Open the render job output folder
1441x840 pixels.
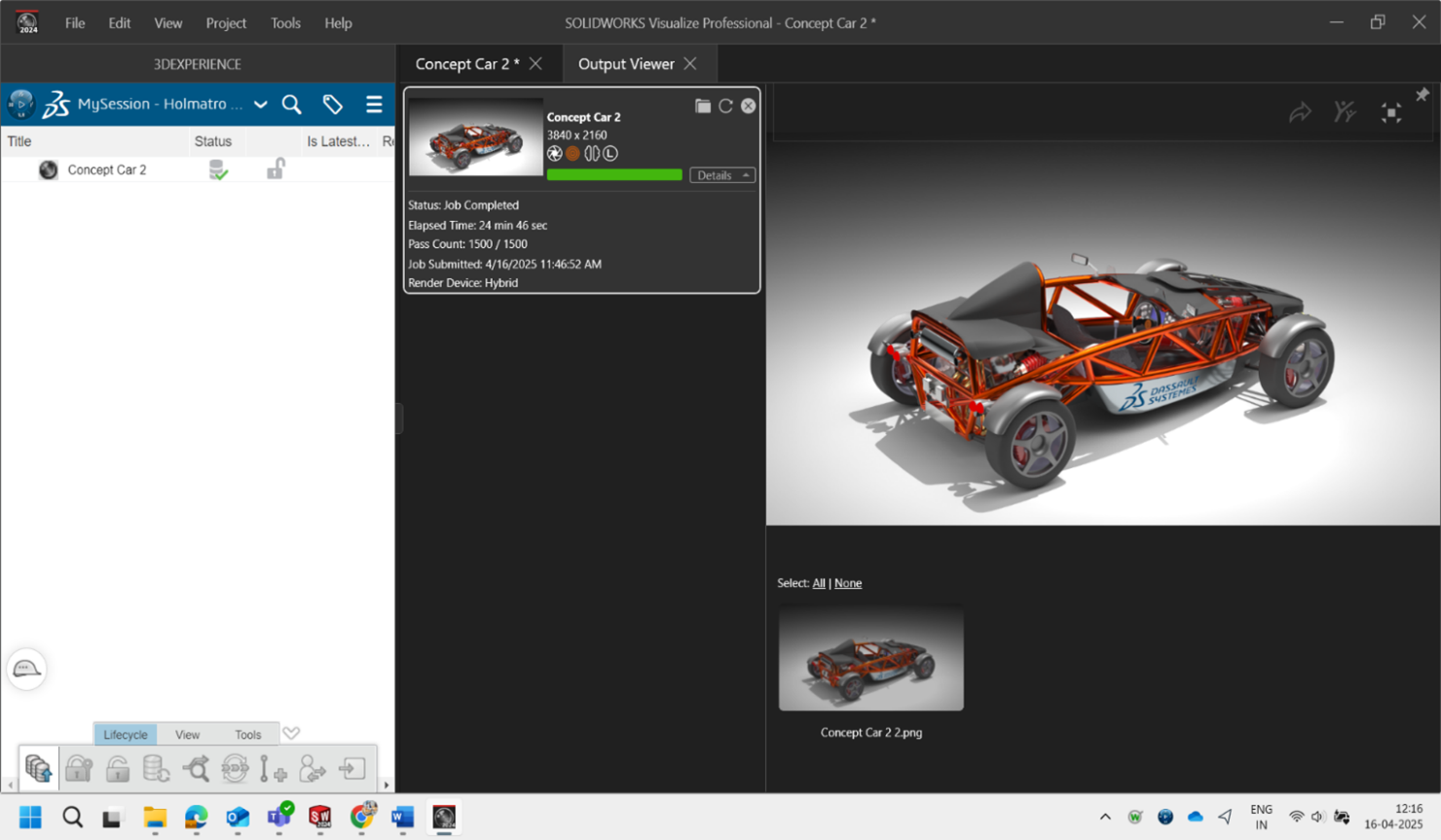point(702,106)
